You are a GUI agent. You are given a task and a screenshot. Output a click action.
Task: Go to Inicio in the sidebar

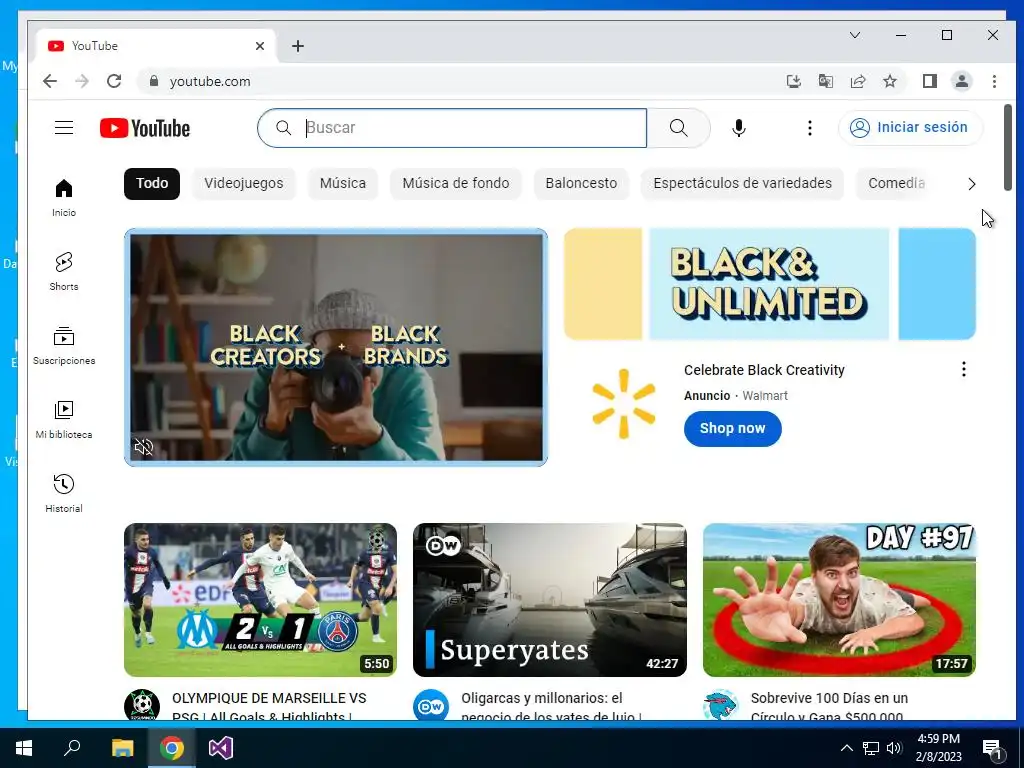click(x=64, y=198)
